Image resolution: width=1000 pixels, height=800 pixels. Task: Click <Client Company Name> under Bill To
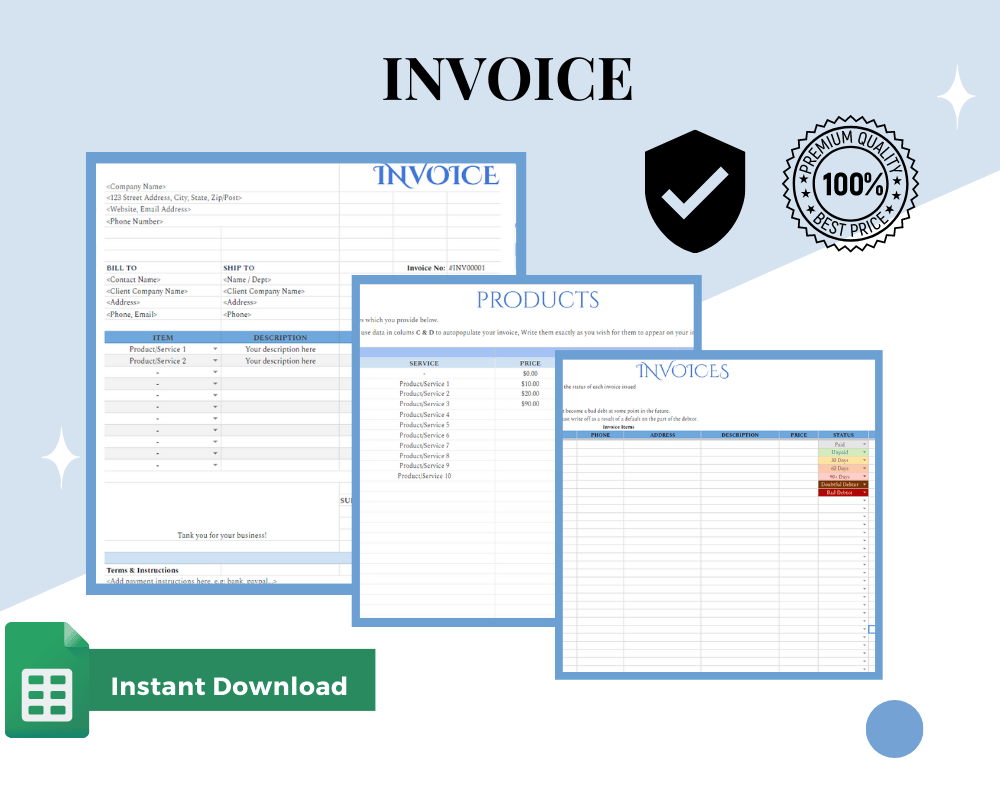147,291
